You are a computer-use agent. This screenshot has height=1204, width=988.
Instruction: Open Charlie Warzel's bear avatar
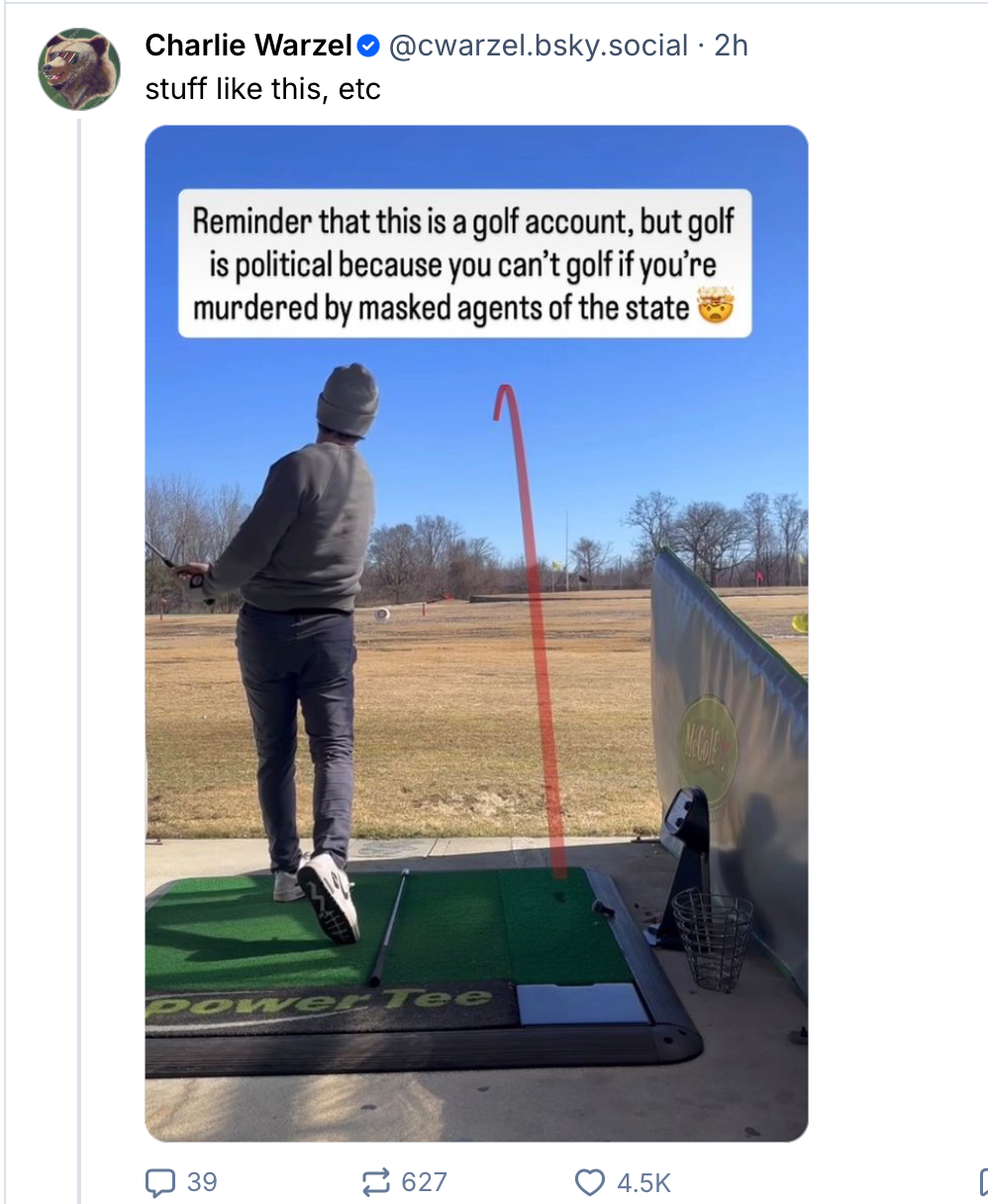pos(79,68)
